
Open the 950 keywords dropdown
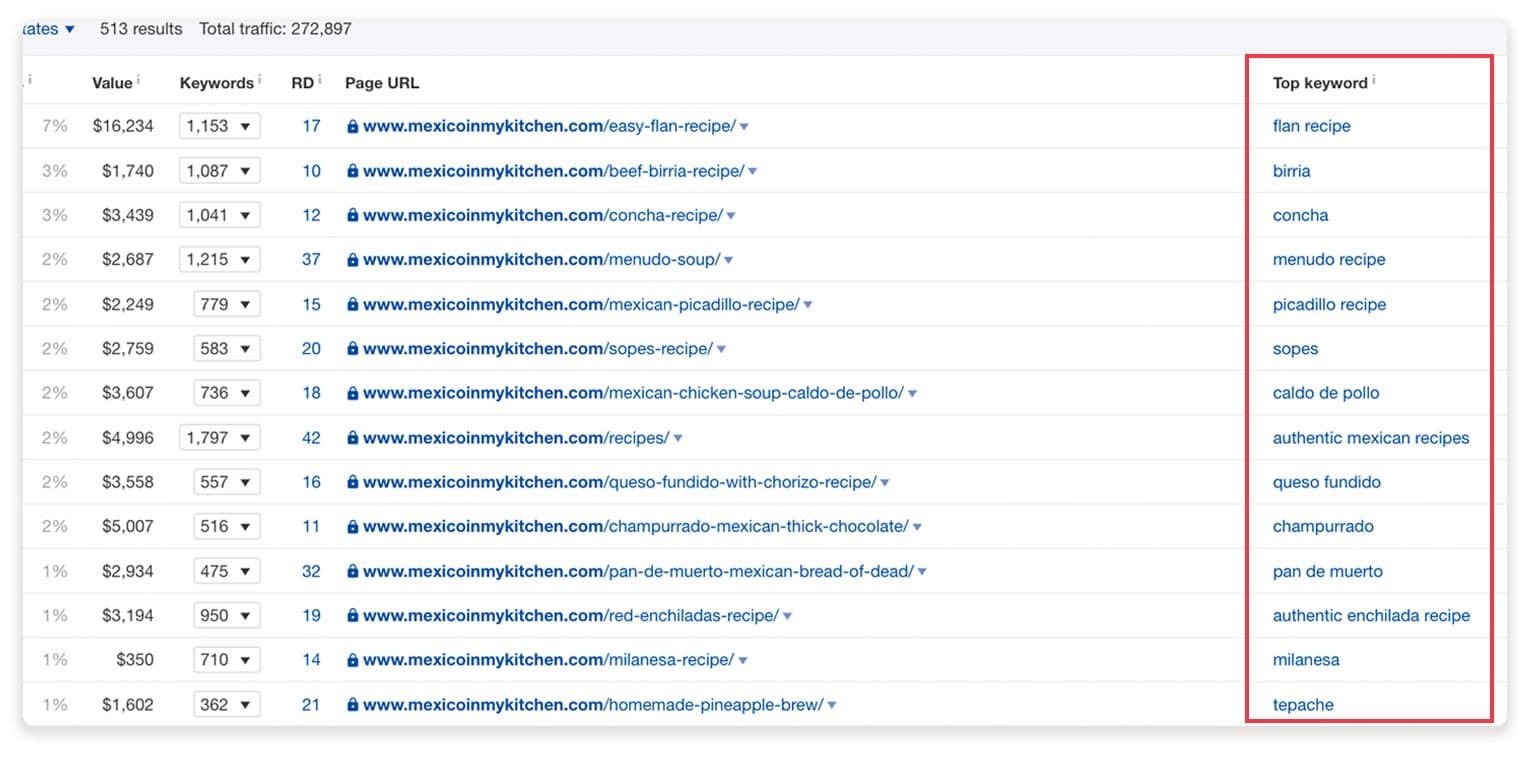coord(227,615)
